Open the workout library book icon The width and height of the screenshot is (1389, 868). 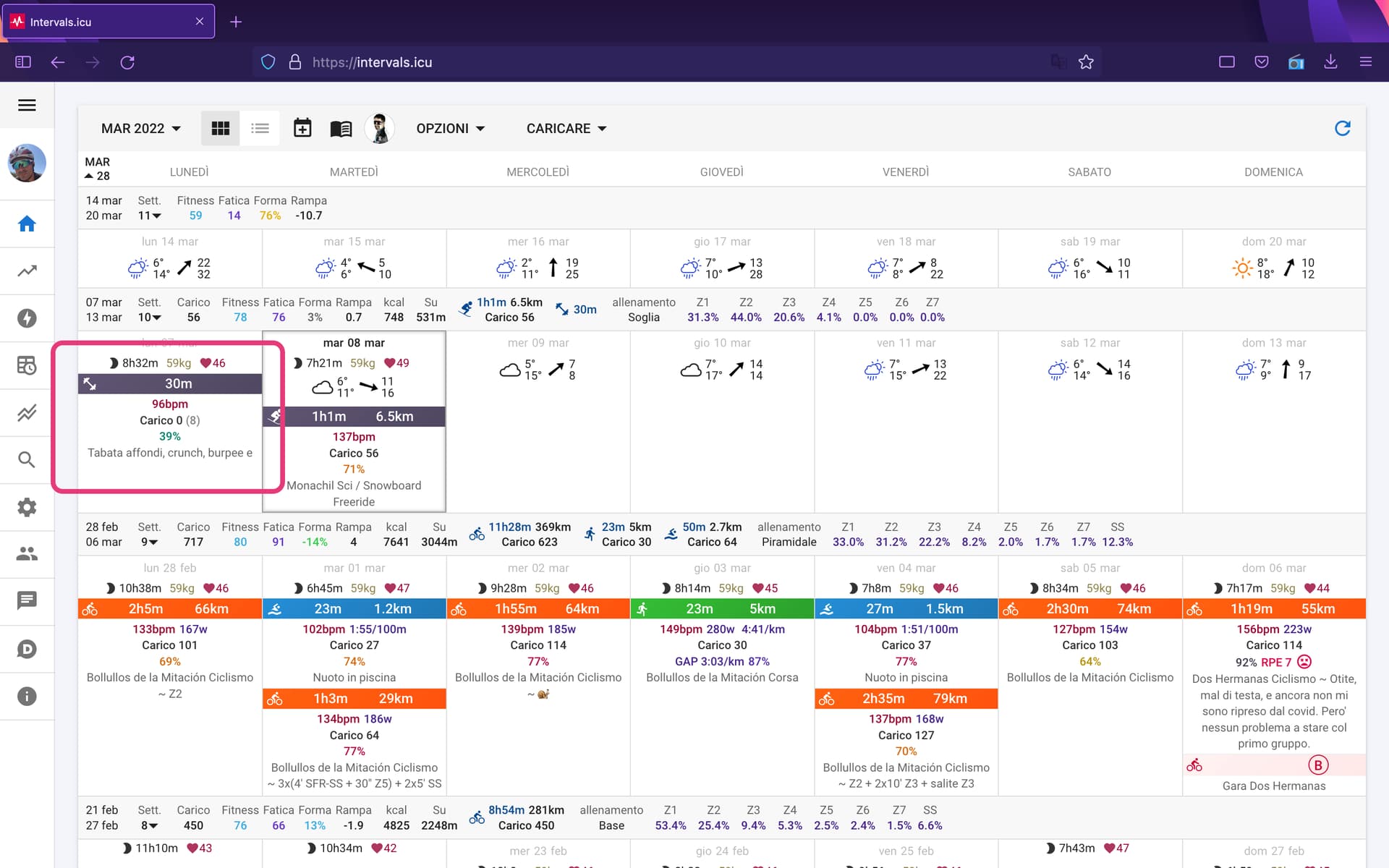pos(341,128)
